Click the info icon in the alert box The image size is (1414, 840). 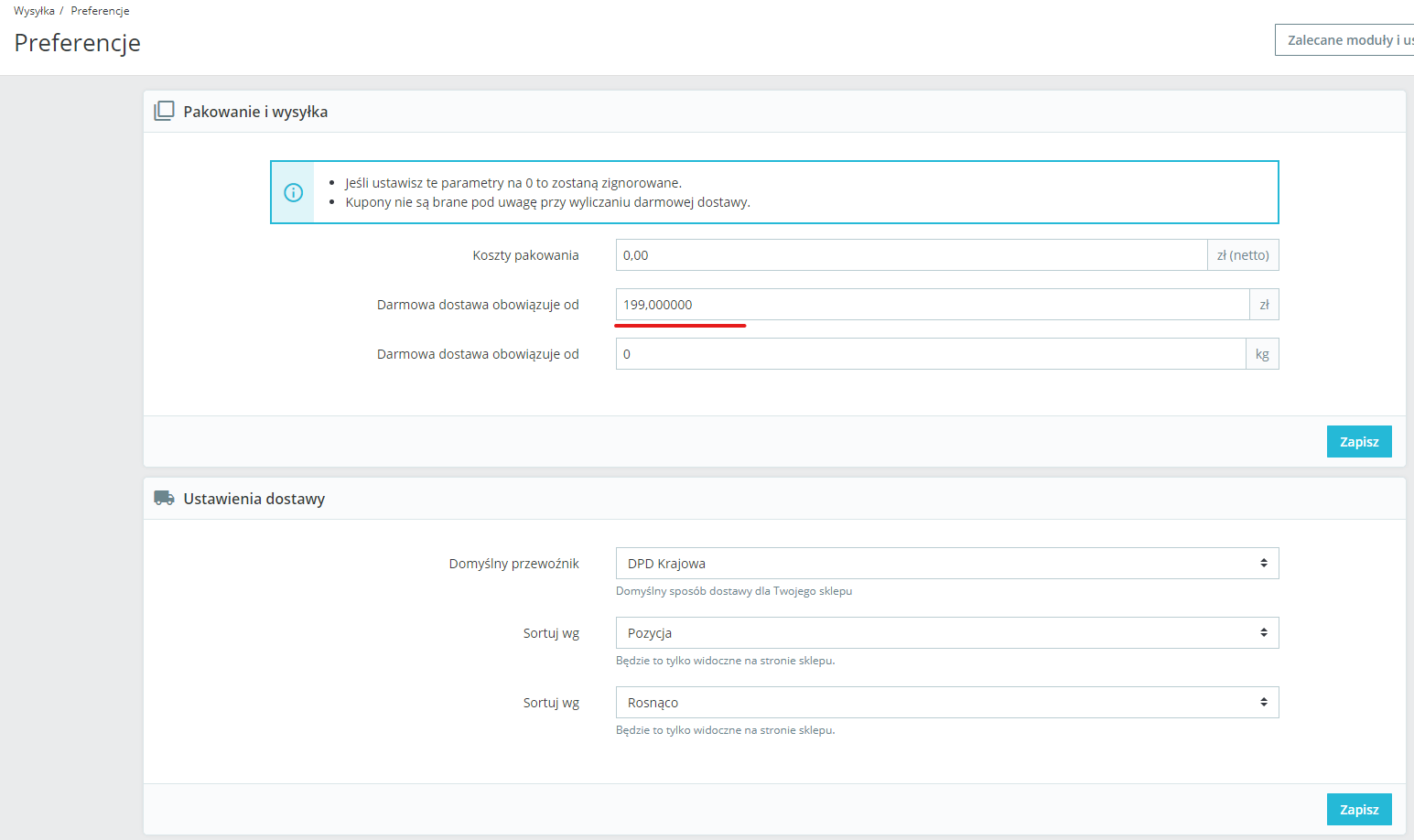tap(293, 192)
